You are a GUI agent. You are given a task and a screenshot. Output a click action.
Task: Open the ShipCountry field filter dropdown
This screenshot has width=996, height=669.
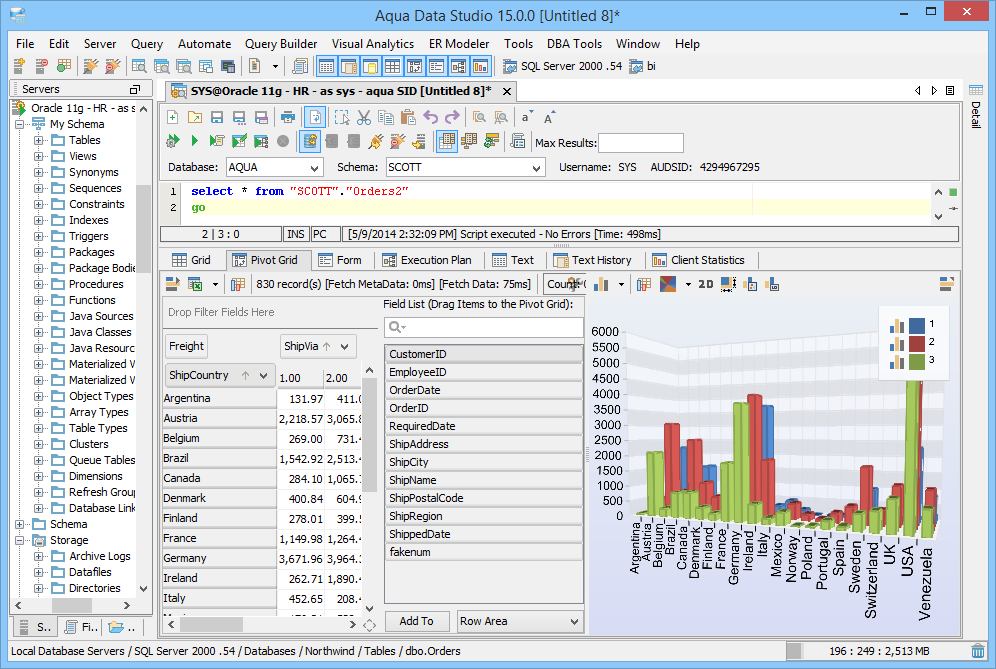coord(263,375)
